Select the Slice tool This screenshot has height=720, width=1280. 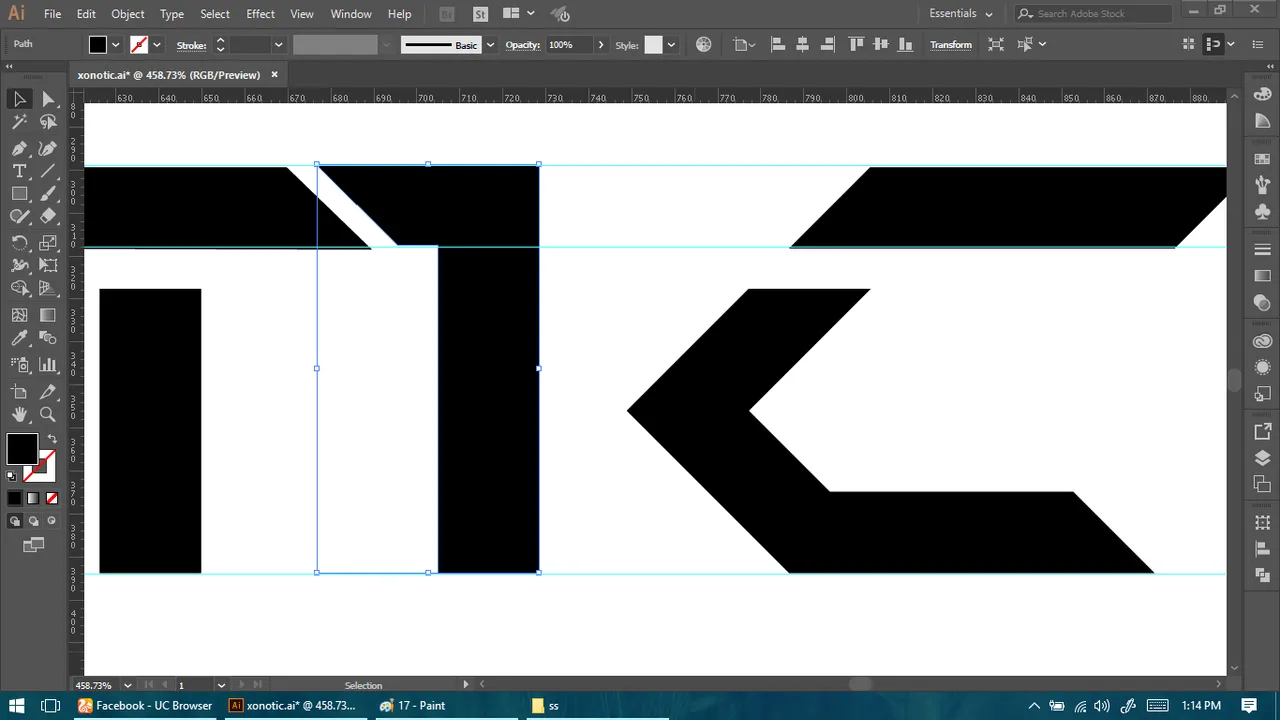(x=48, y=391)
